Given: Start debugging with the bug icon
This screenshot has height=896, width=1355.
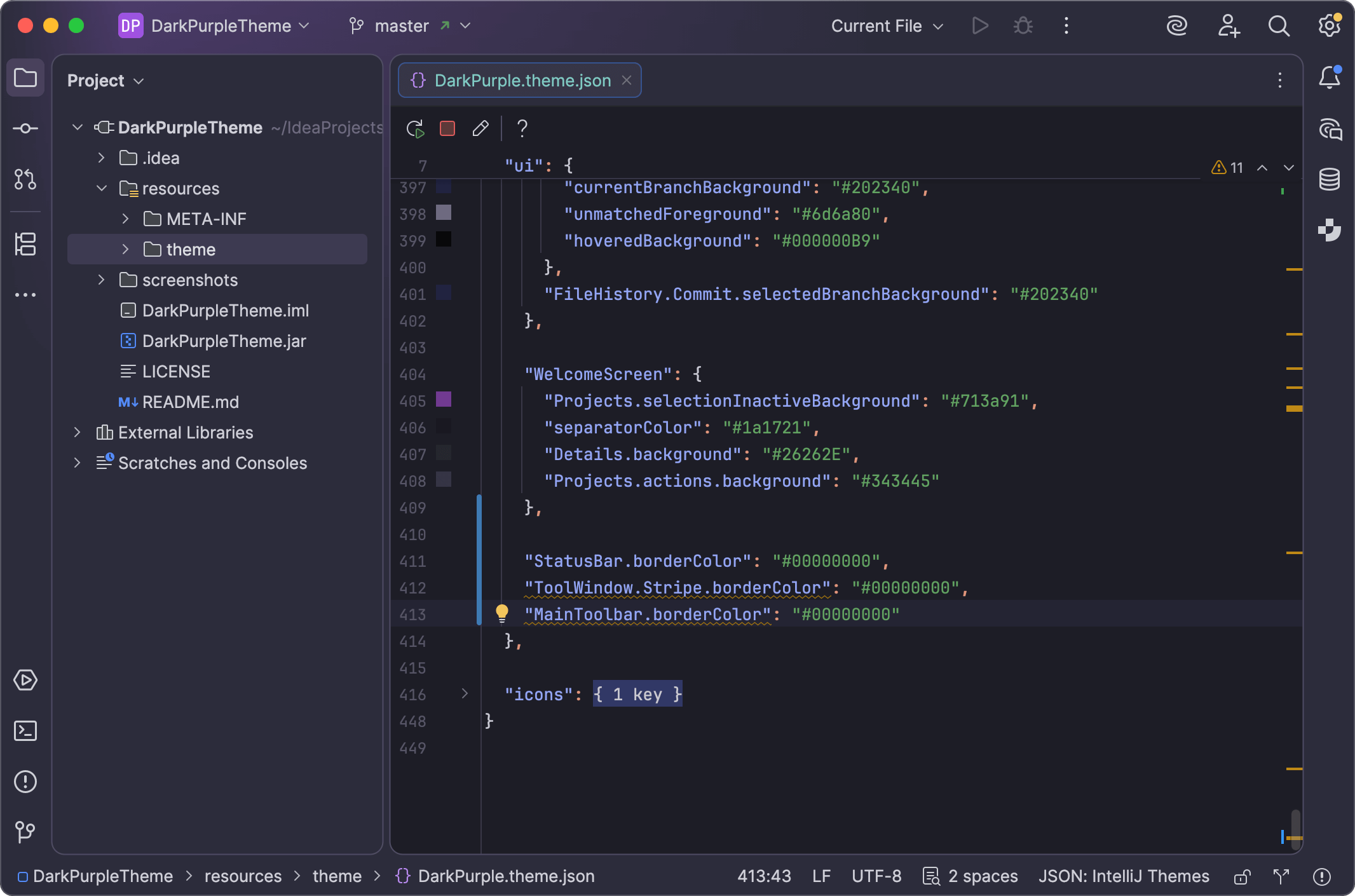Looking at the screenshot, I should click(1022, 26).
